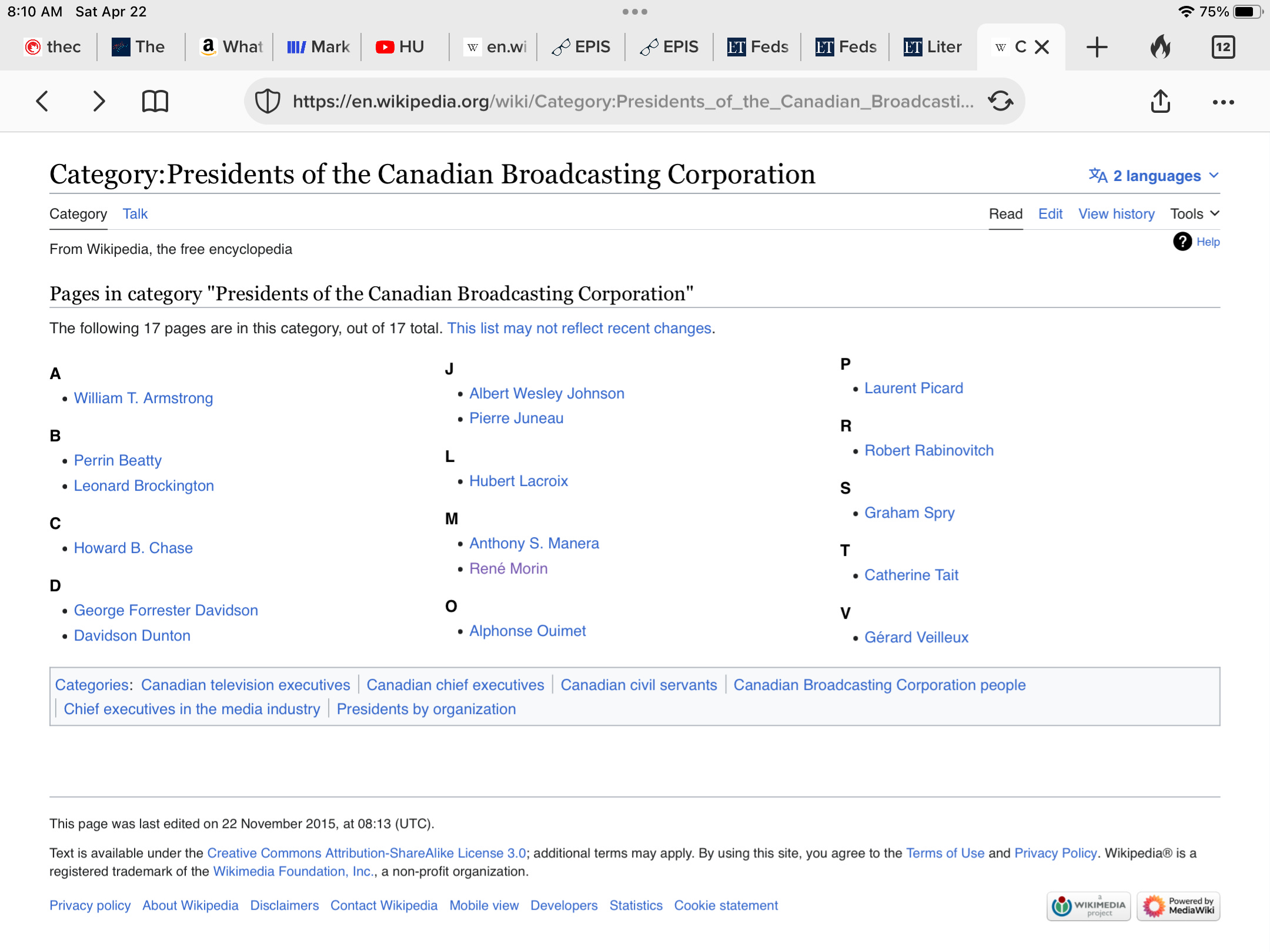Open the Albert Wesley Johnson article
This screenshot has height=952, width=1270.
click(547, 394)
